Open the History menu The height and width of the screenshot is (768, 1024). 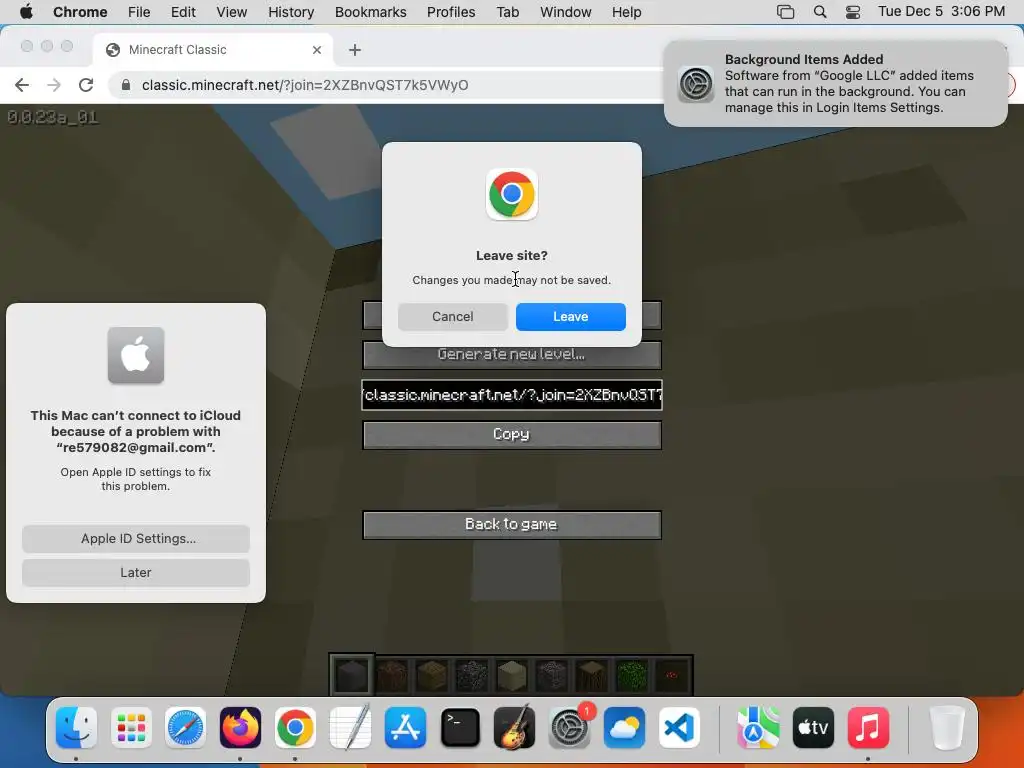click(x=291, y=12)
